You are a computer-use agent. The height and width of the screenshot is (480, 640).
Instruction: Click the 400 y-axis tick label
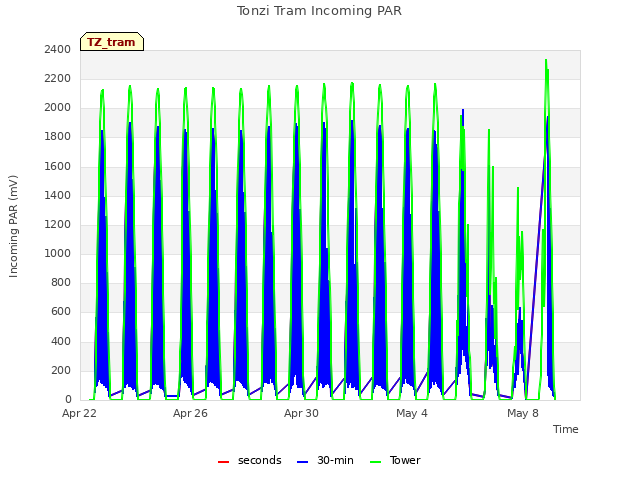61,342
